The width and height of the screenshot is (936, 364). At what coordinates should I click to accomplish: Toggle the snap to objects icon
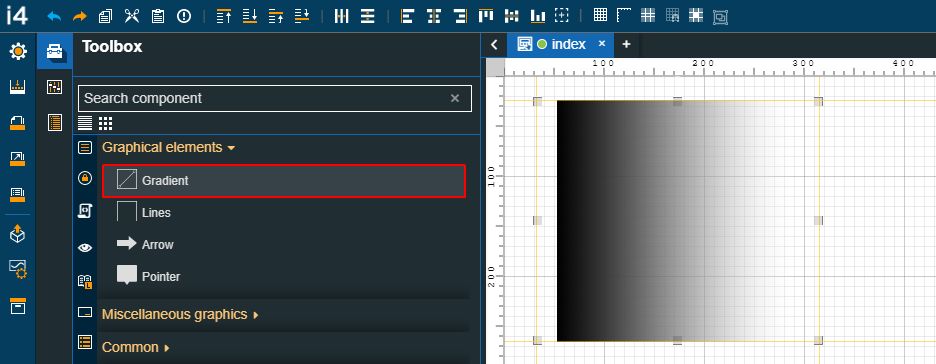click(696, 16)
